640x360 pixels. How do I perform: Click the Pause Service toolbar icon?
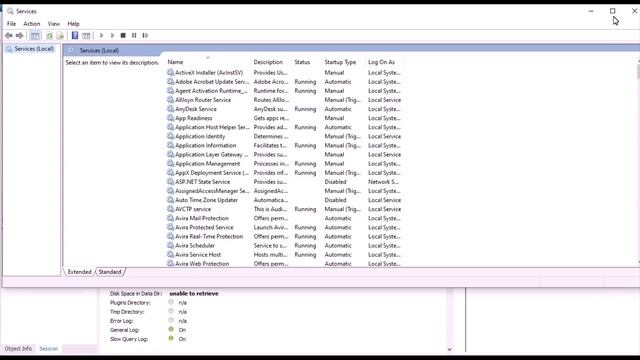134,36
